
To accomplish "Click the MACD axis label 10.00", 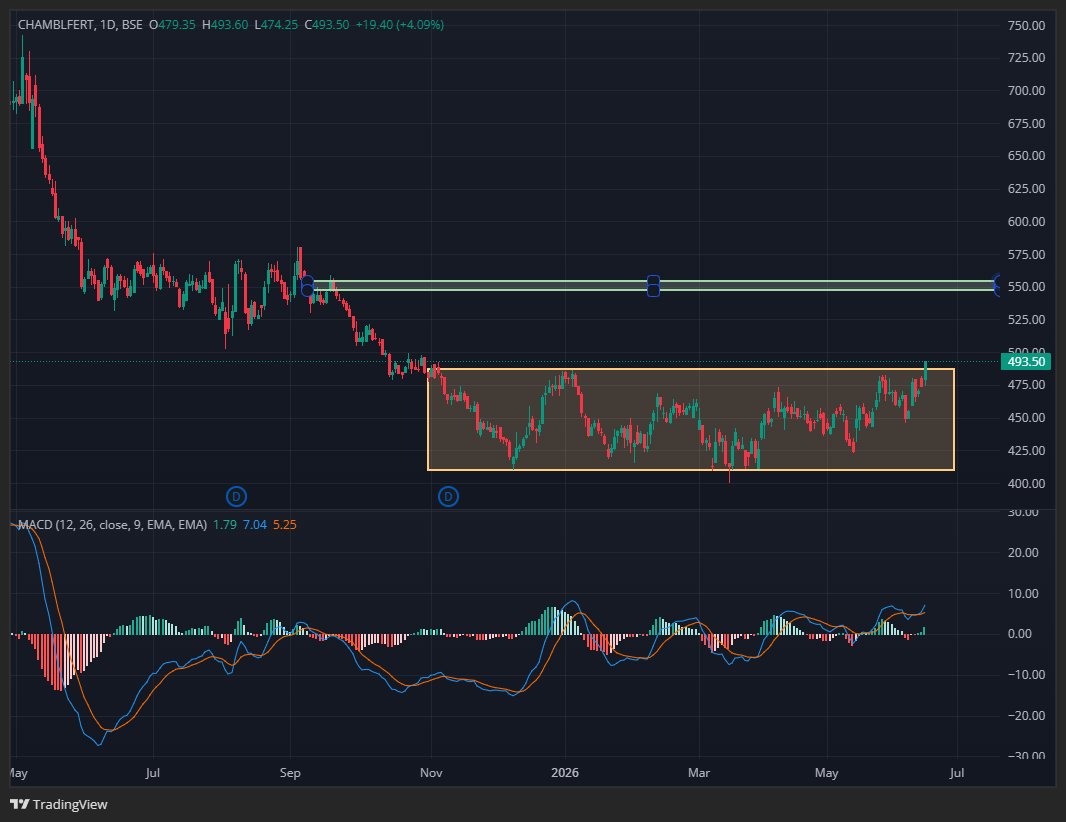I will (1022, 593).
